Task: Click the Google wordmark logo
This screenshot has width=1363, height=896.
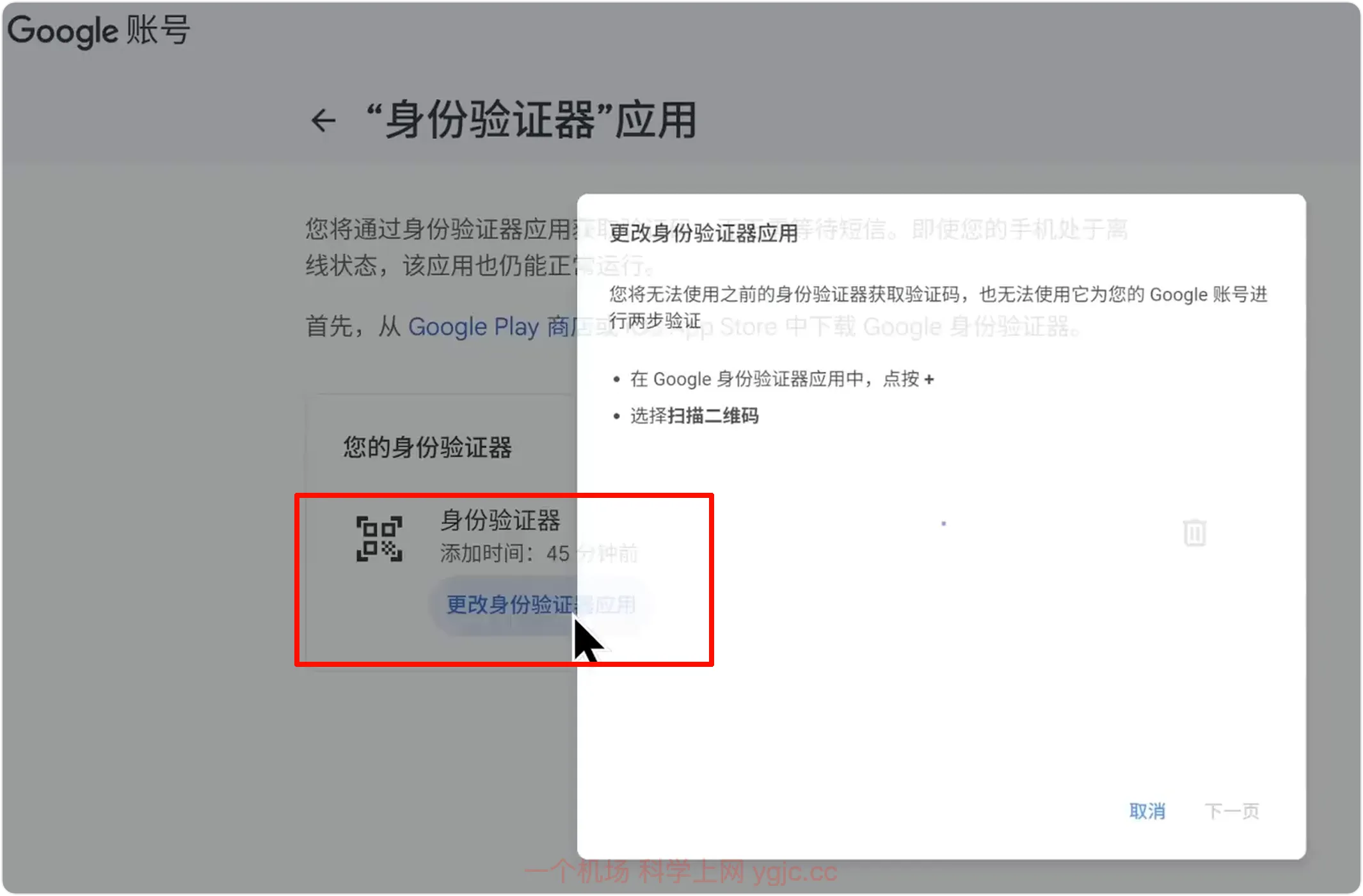Action: tap(63, 31)
